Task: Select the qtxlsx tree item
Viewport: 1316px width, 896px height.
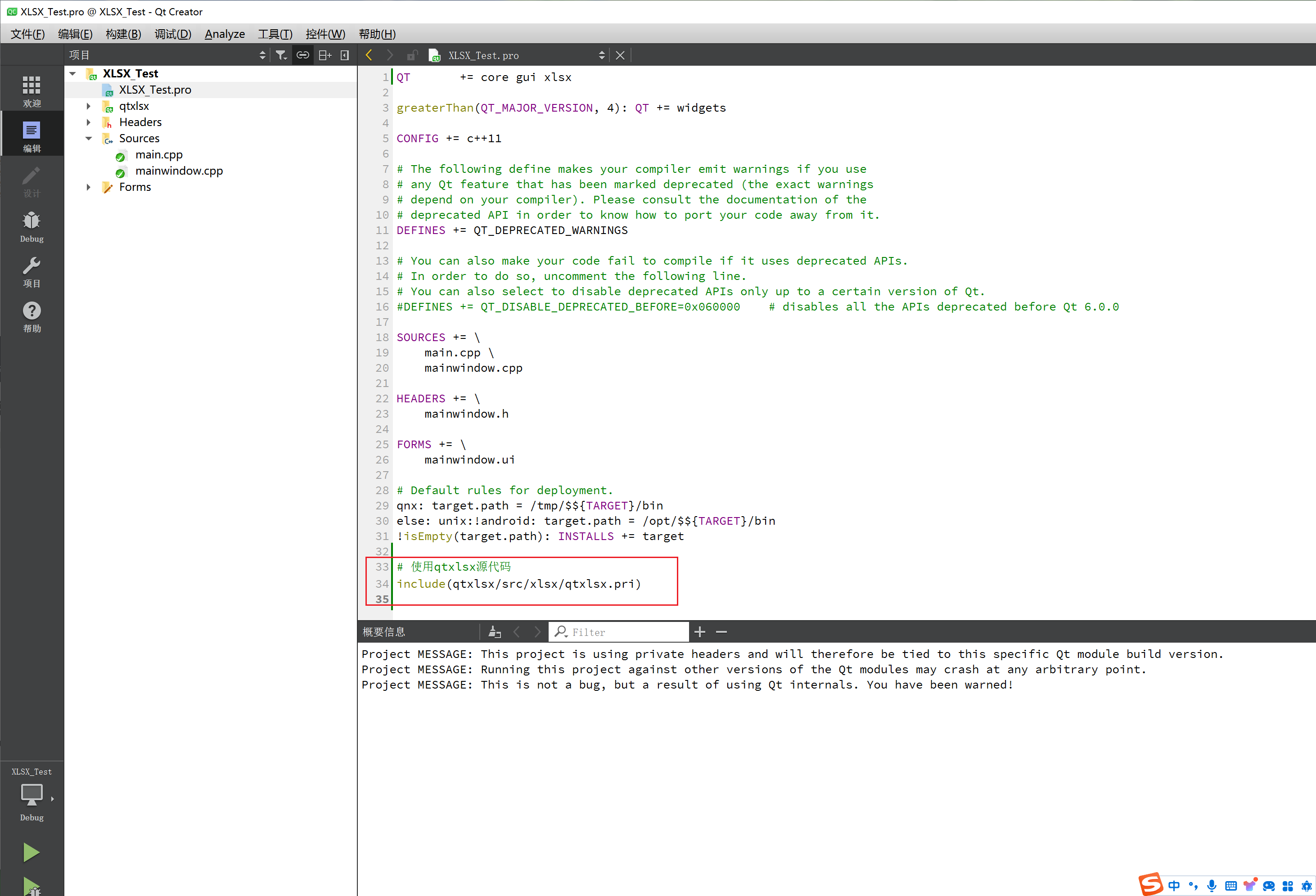Action: pos(134,106)
